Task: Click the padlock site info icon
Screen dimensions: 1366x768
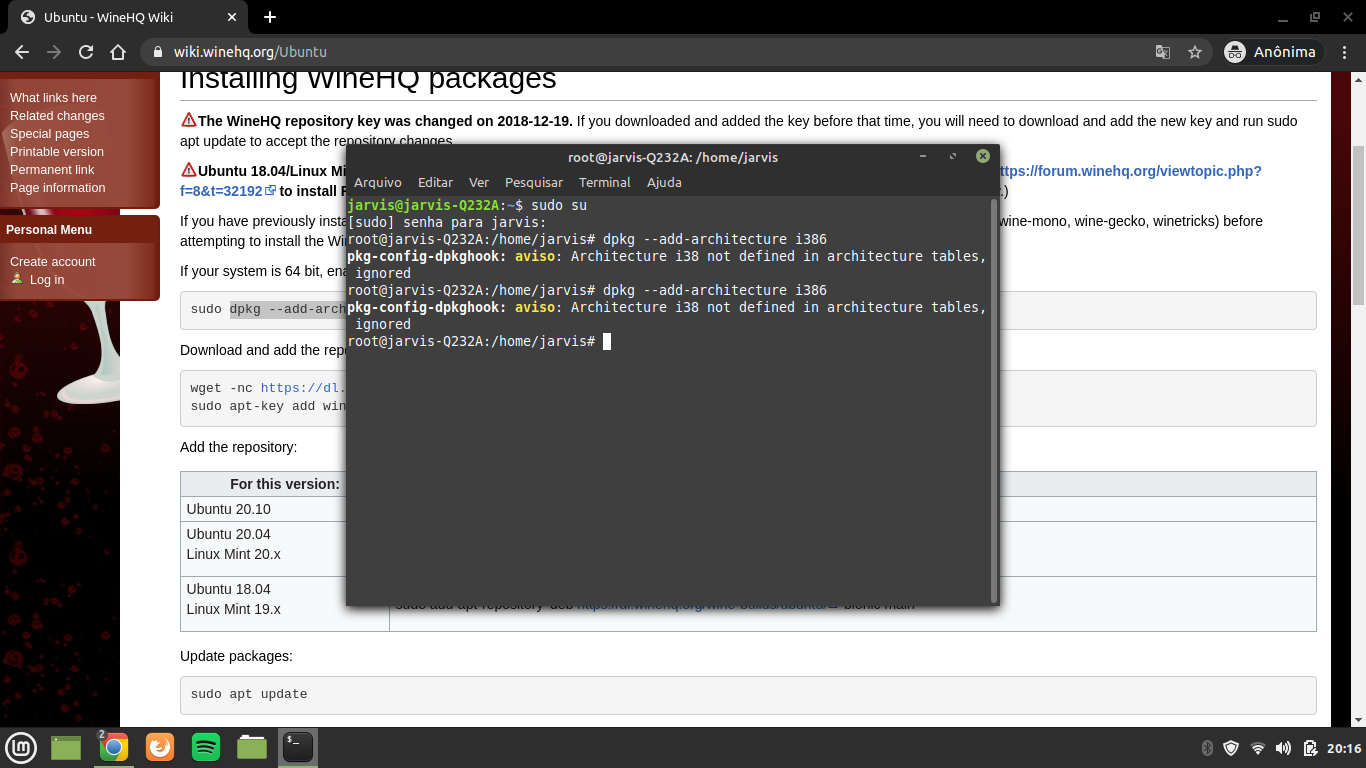Action: pos(158,52)
